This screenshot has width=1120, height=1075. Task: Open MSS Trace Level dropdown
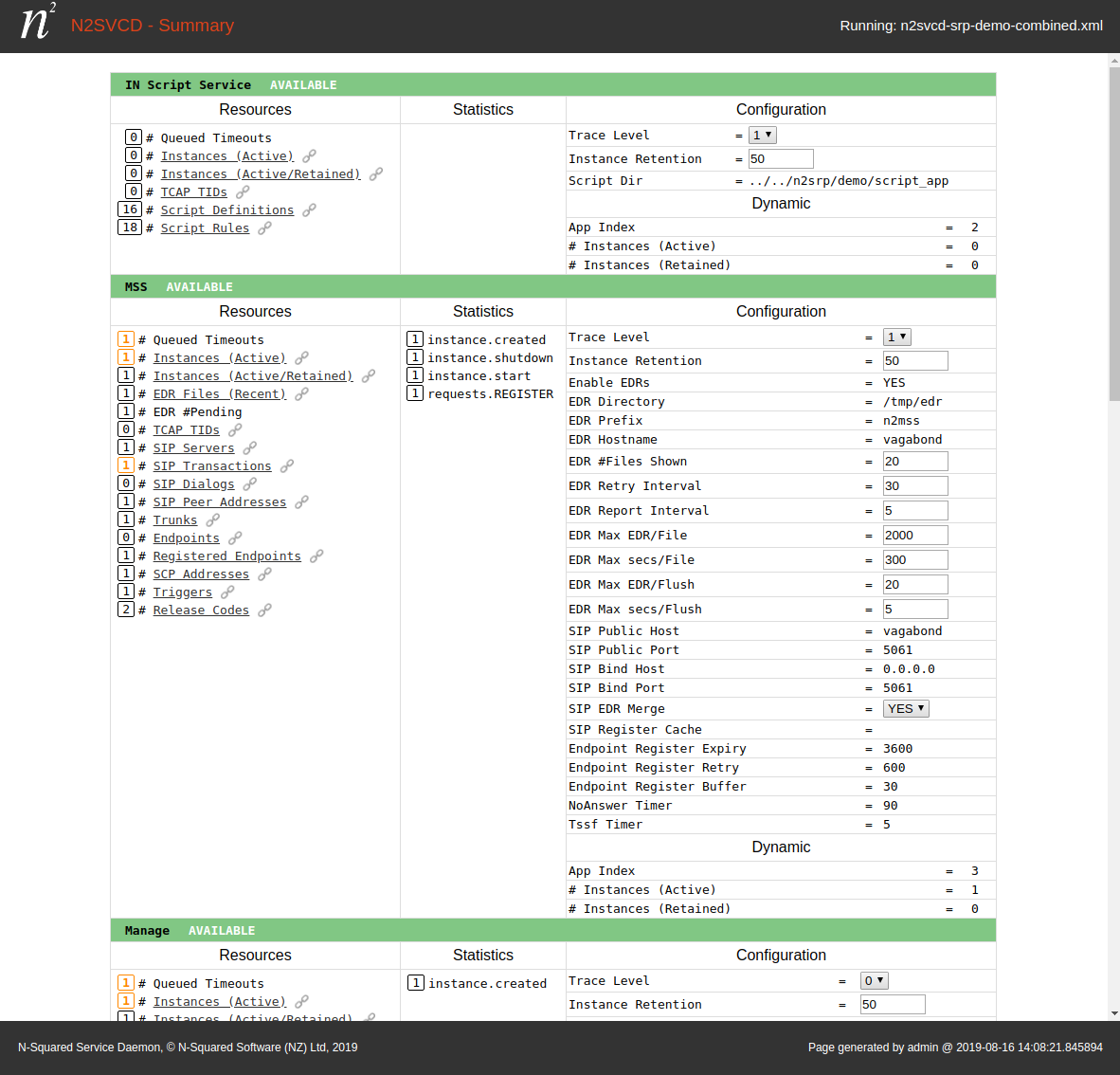click(896, 337)
